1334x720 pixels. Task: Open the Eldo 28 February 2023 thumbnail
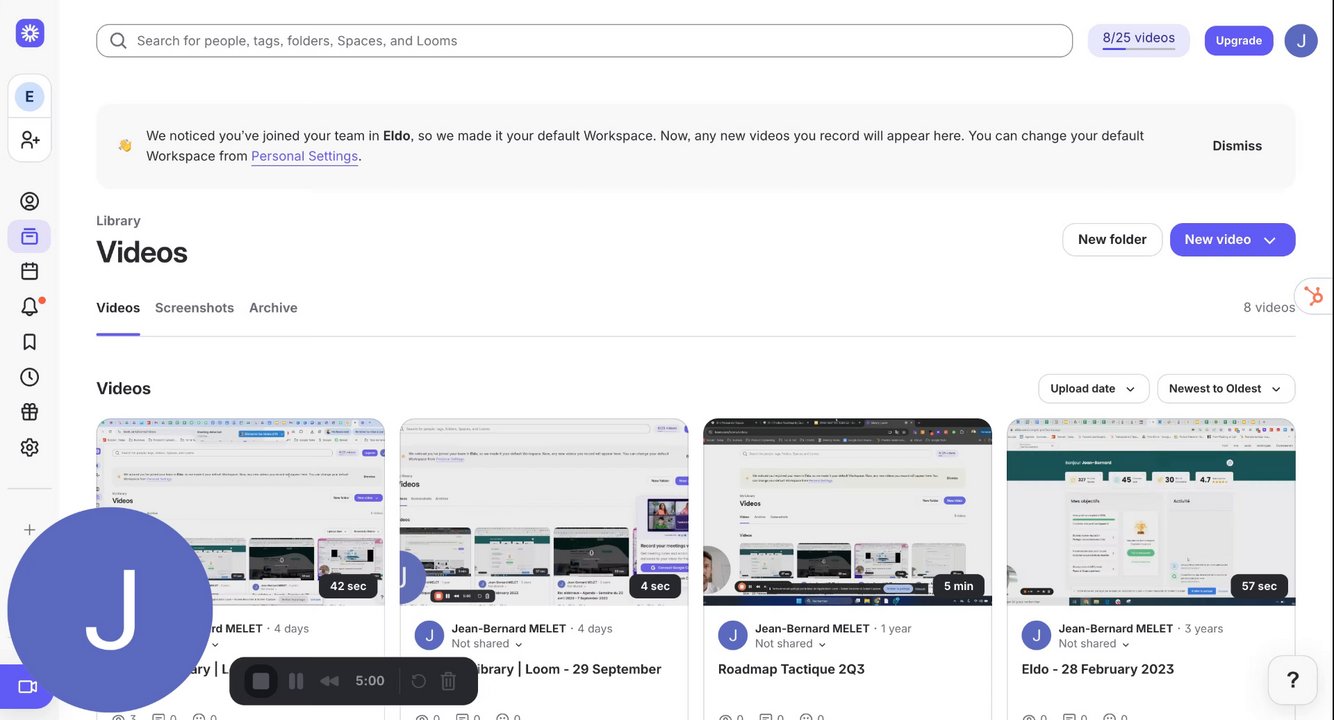pos(1151,512)
